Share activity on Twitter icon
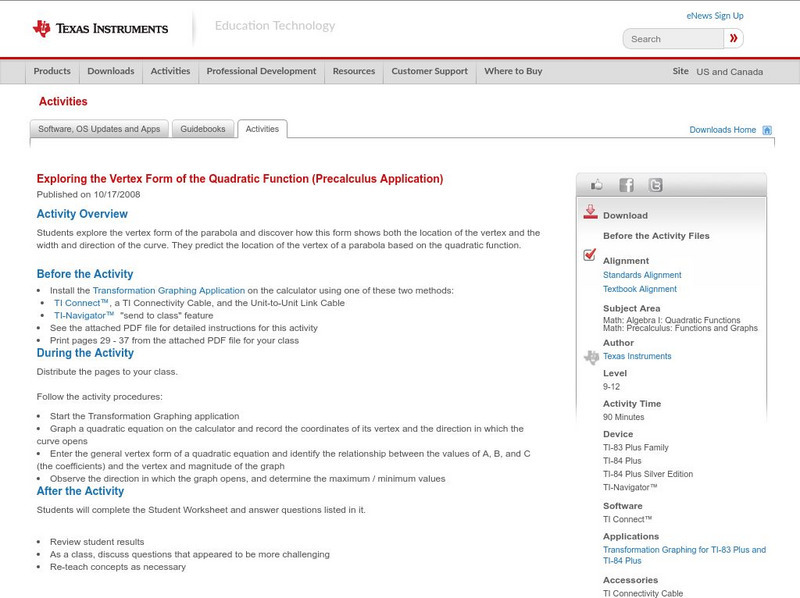Viewport: 800px width, 598px height. point(655,185)
